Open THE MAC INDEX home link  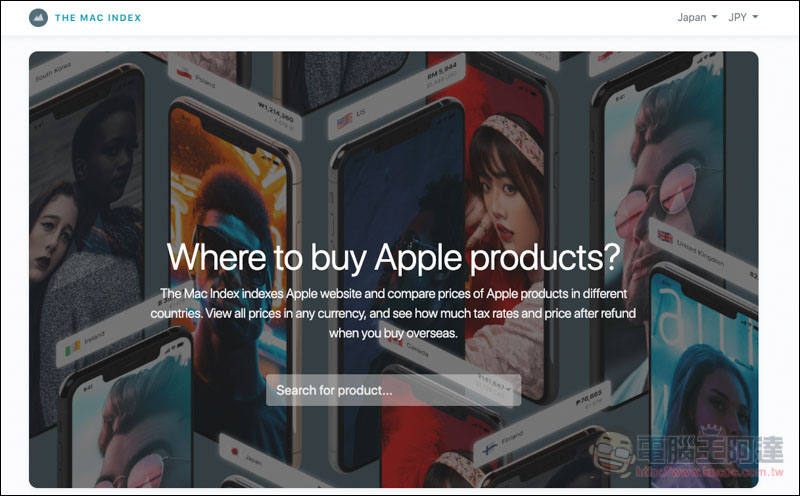[x=98, y=18]
